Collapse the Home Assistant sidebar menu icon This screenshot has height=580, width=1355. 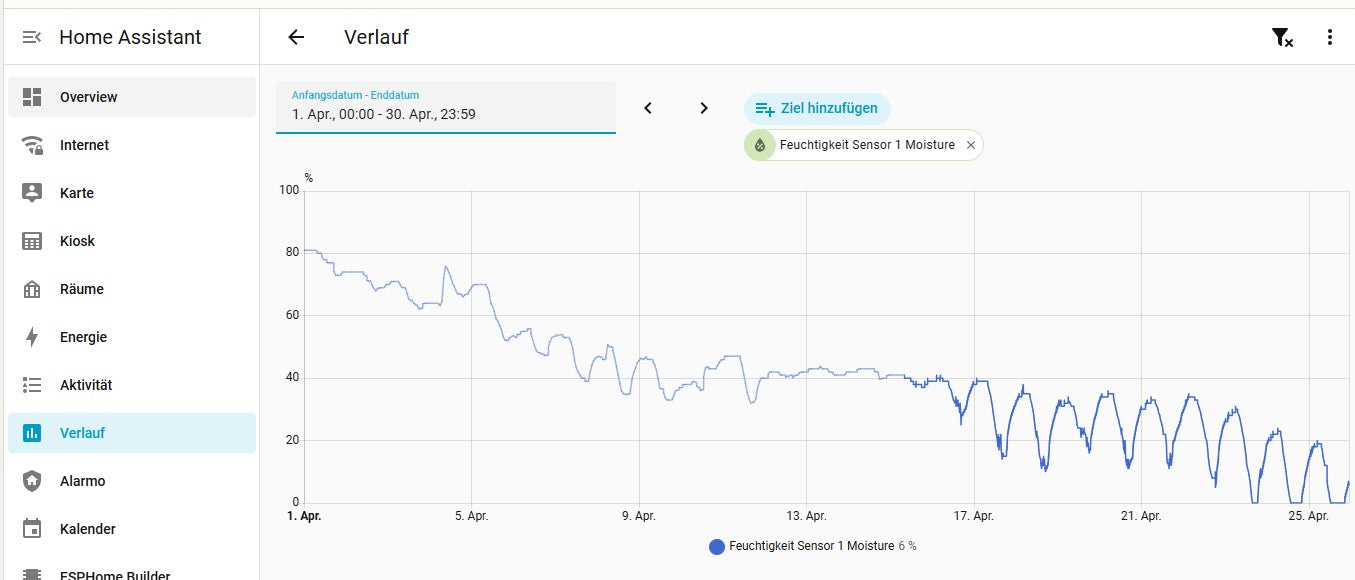(x=32, y=37)
